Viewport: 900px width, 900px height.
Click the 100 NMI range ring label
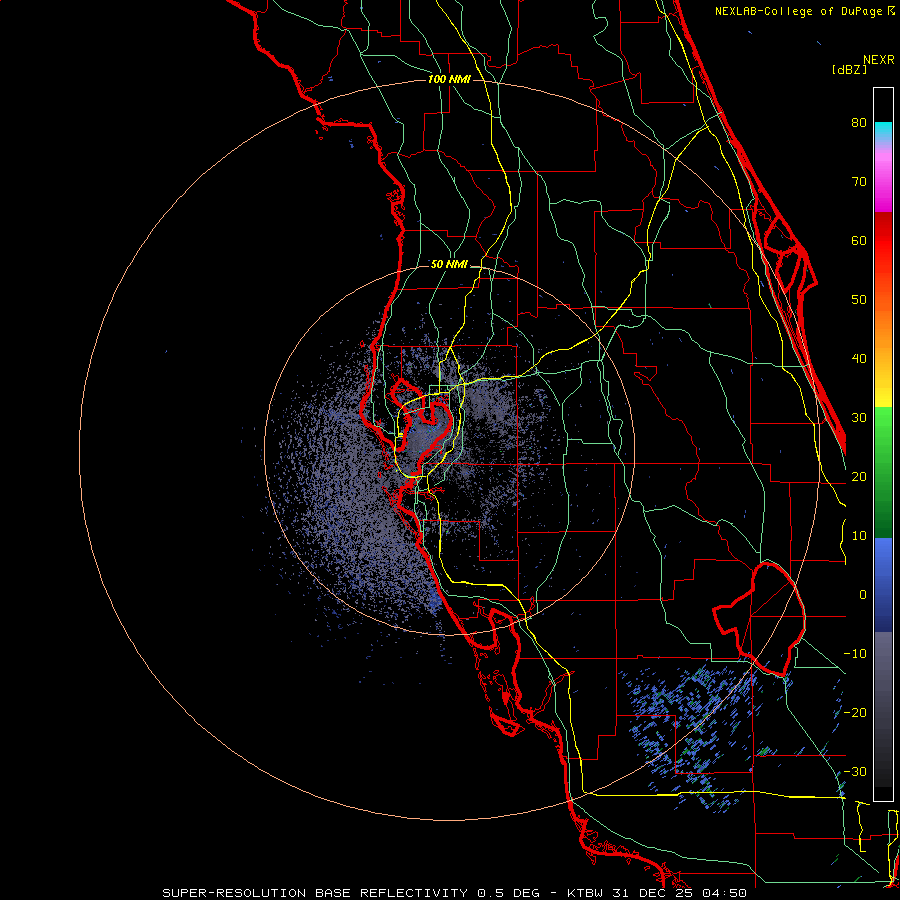point(449,79)
